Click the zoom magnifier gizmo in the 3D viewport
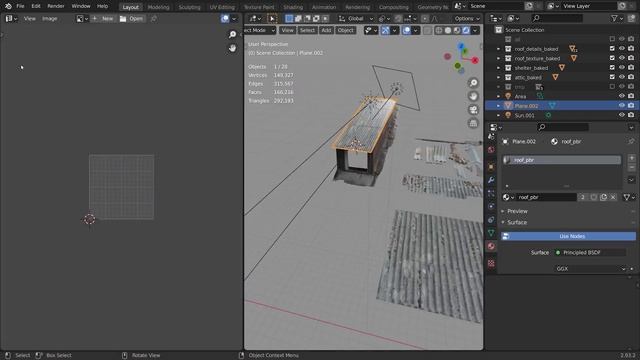640x360 pixels. pos(473,83)
